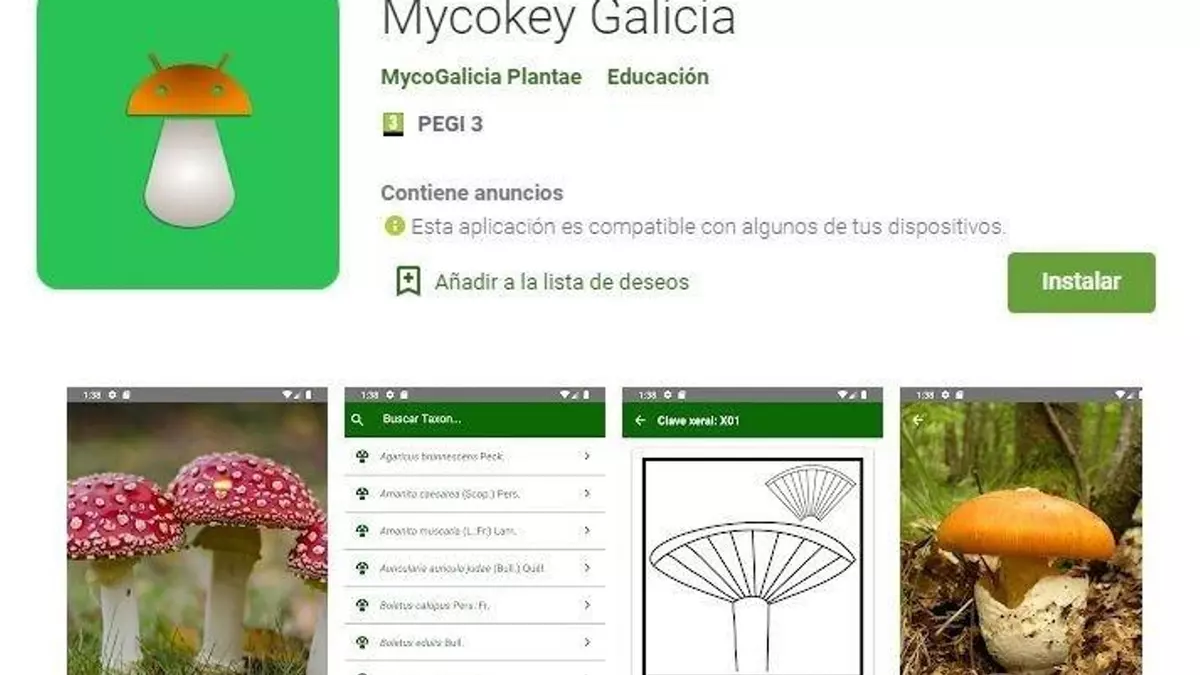Tap mushroom icon next to Boletus edulis
The width and height of the screenshot is (1200, 675).
(x=362, y=642)
